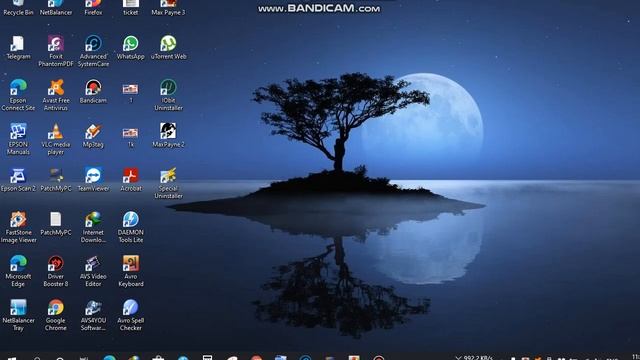Click the Max Payne 2 game icon
Viewport: 640px width, 360px height.
click(168, 131)
